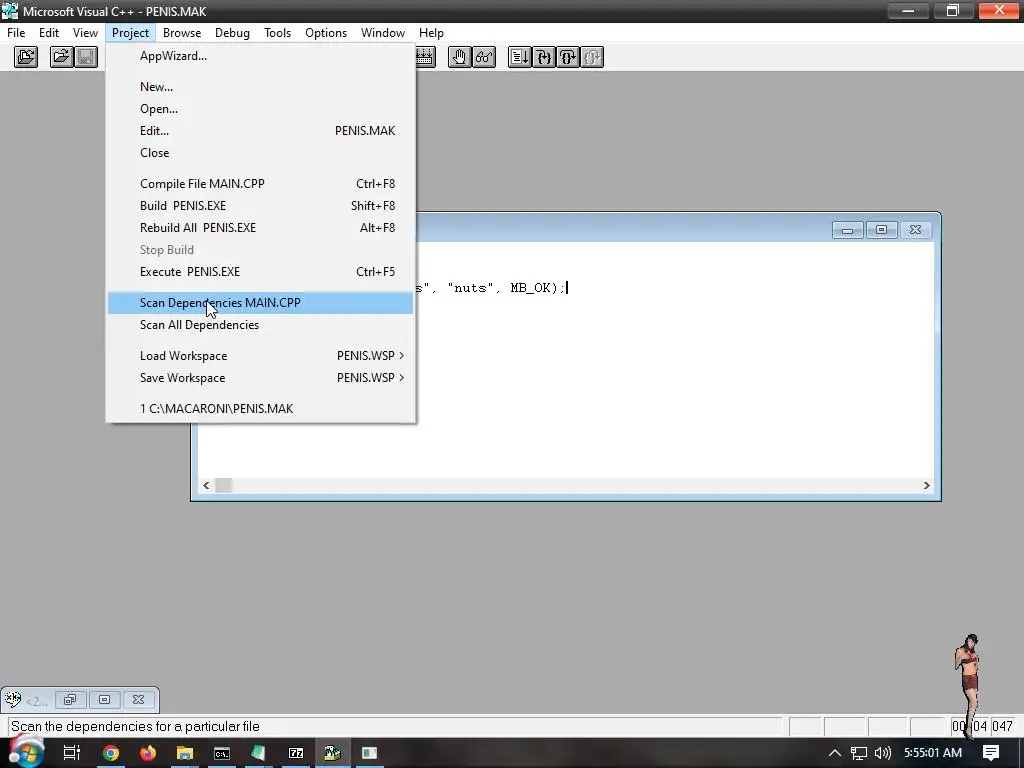Toggle breakpoint with the hand icon
The height and width of the screenshot is (768, 1024).
(460, 57)
